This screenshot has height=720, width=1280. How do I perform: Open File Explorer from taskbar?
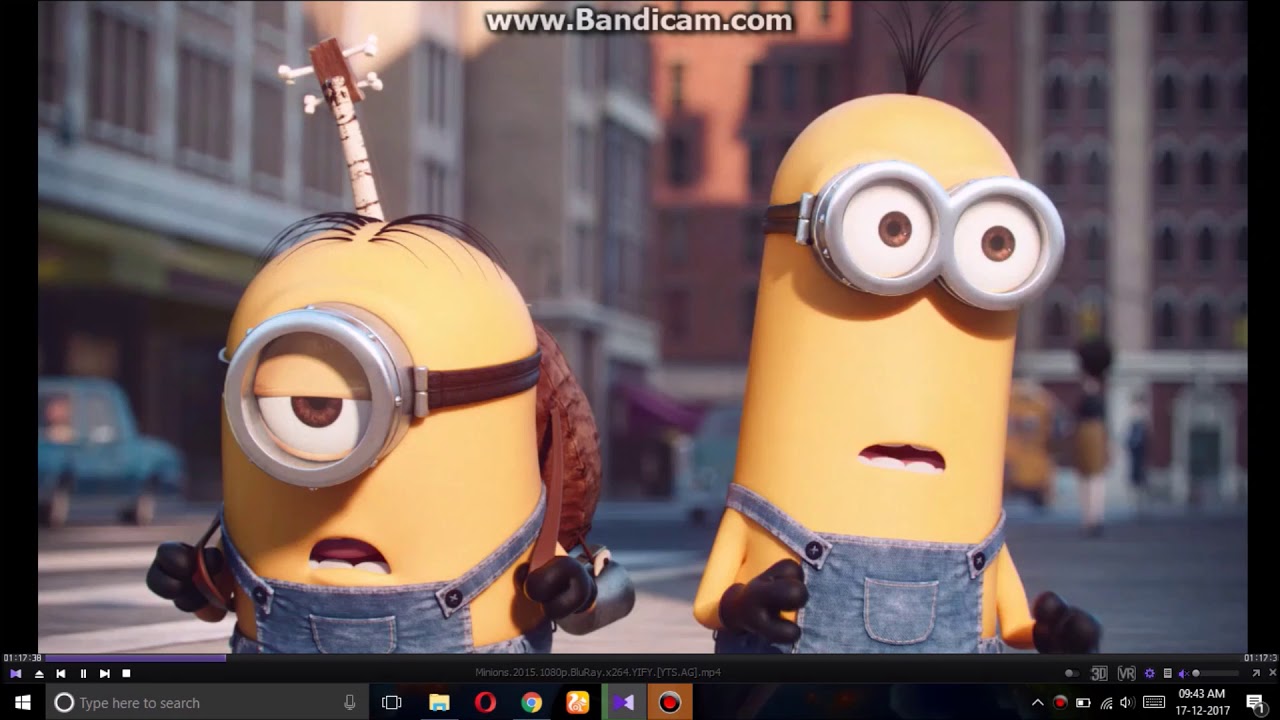(439, 703)
